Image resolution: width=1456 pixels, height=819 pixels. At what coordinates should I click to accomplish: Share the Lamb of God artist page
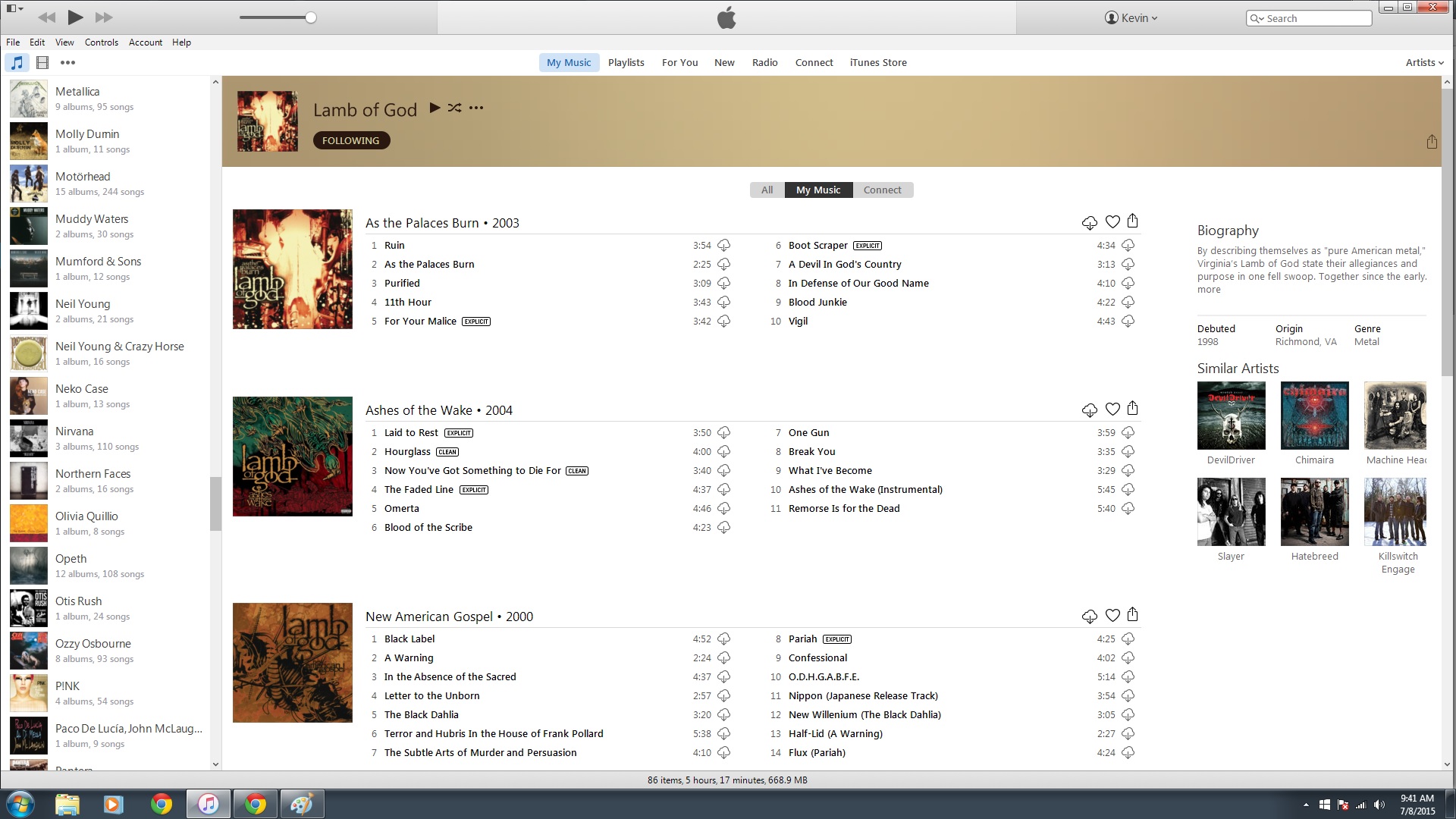click(1431, 142)
